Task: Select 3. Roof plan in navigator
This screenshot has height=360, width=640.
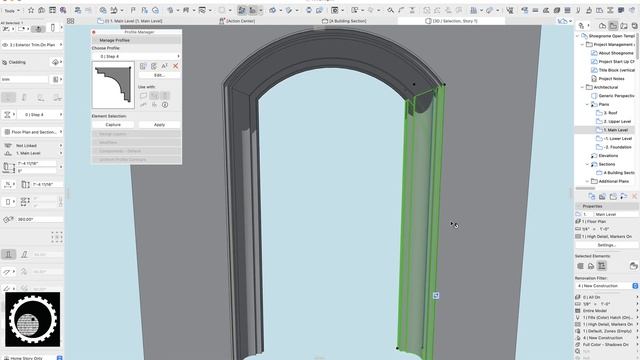Action: [x=607, y=113]
